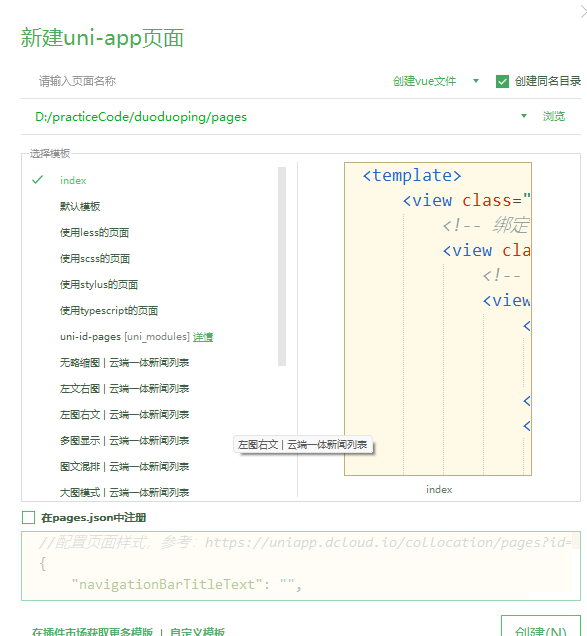
Task: Click the pages.json configuration code editor
Action: click(301, 566)
